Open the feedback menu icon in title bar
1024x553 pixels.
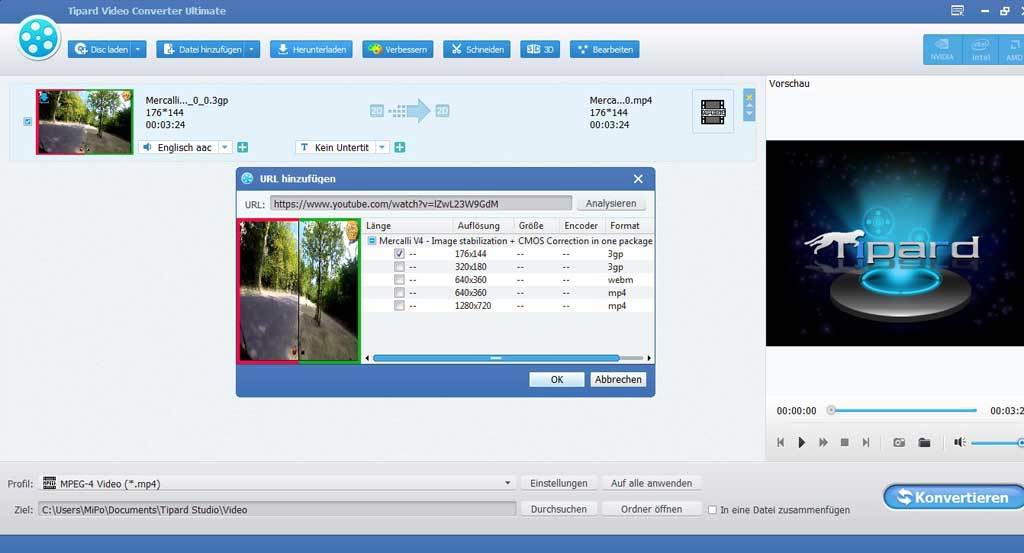[x=957, y=10]
